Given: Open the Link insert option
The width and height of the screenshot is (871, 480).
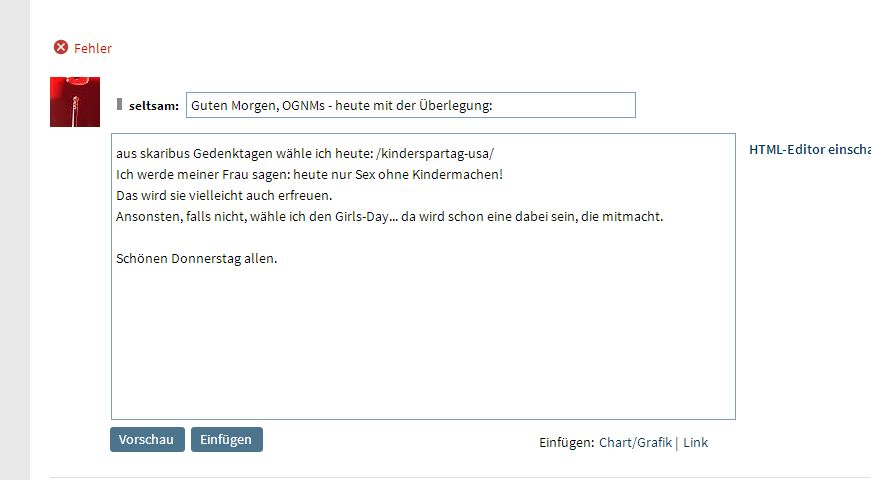Looking at the screenshot, I should point(695,442).
